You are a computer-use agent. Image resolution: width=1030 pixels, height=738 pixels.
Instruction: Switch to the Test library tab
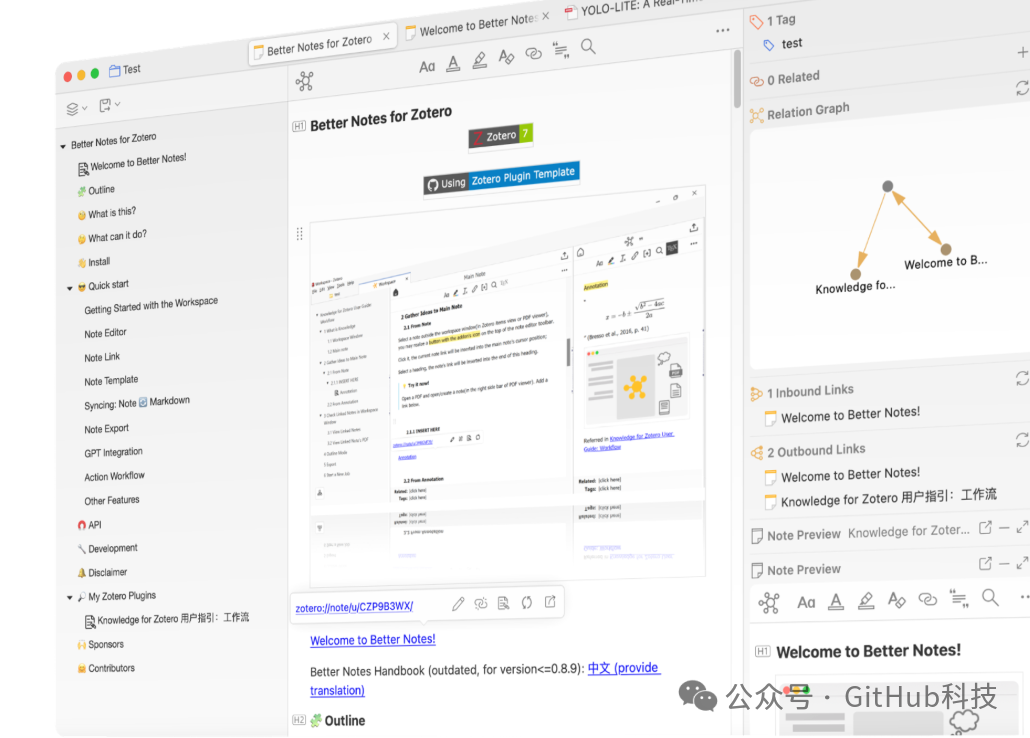[125, 70]
